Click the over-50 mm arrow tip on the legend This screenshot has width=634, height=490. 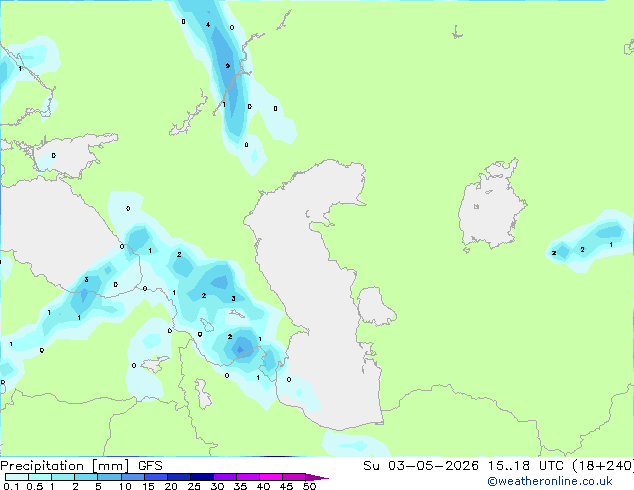[x=317, y=477]
